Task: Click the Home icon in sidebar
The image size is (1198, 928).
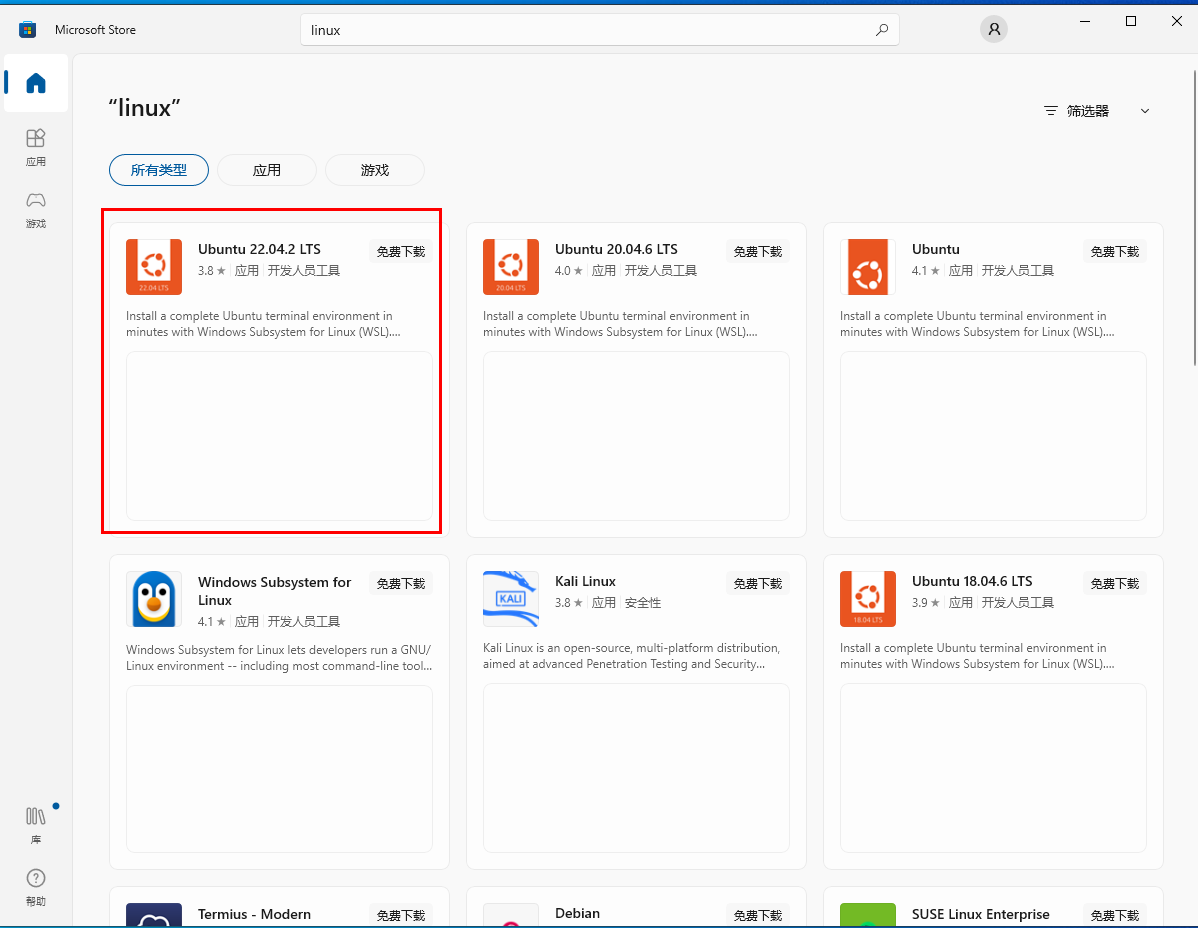Action: (36, 83)
